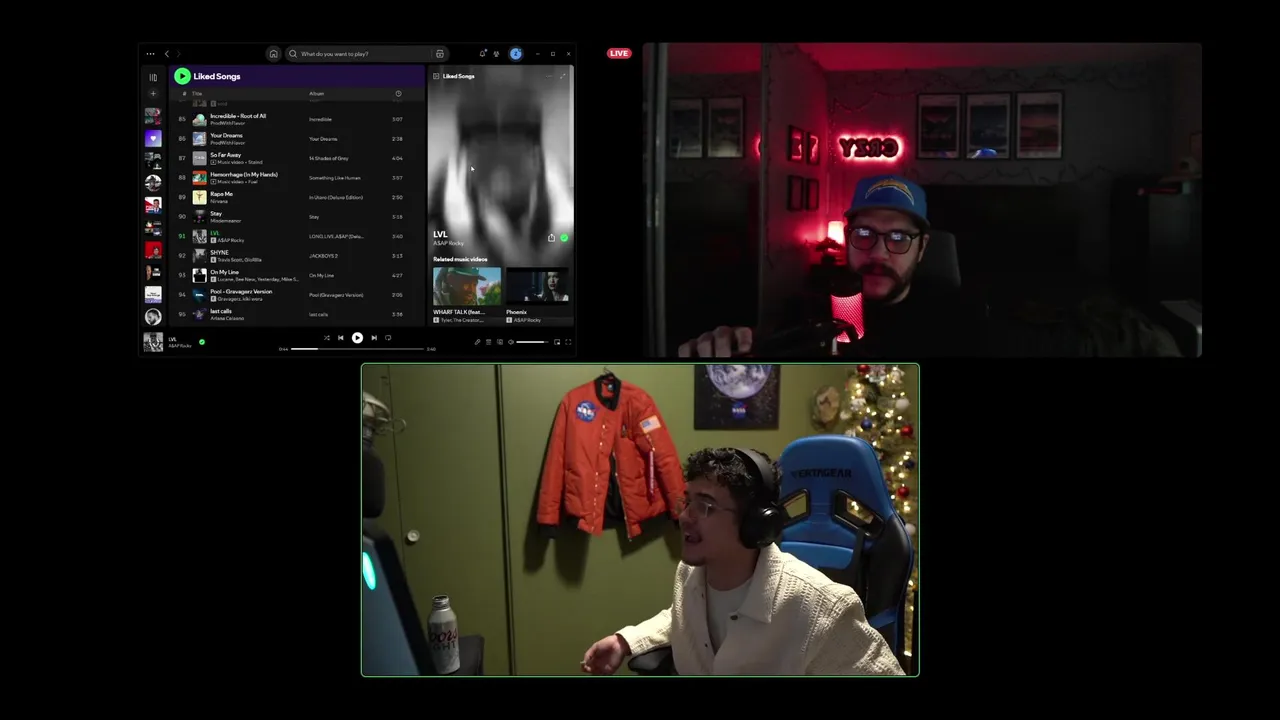Image resolution: width=1280 pixels, height=720 pixels.
Task: Adjust the volume slider
Action: pyautogui.click(x=532, y=342)
